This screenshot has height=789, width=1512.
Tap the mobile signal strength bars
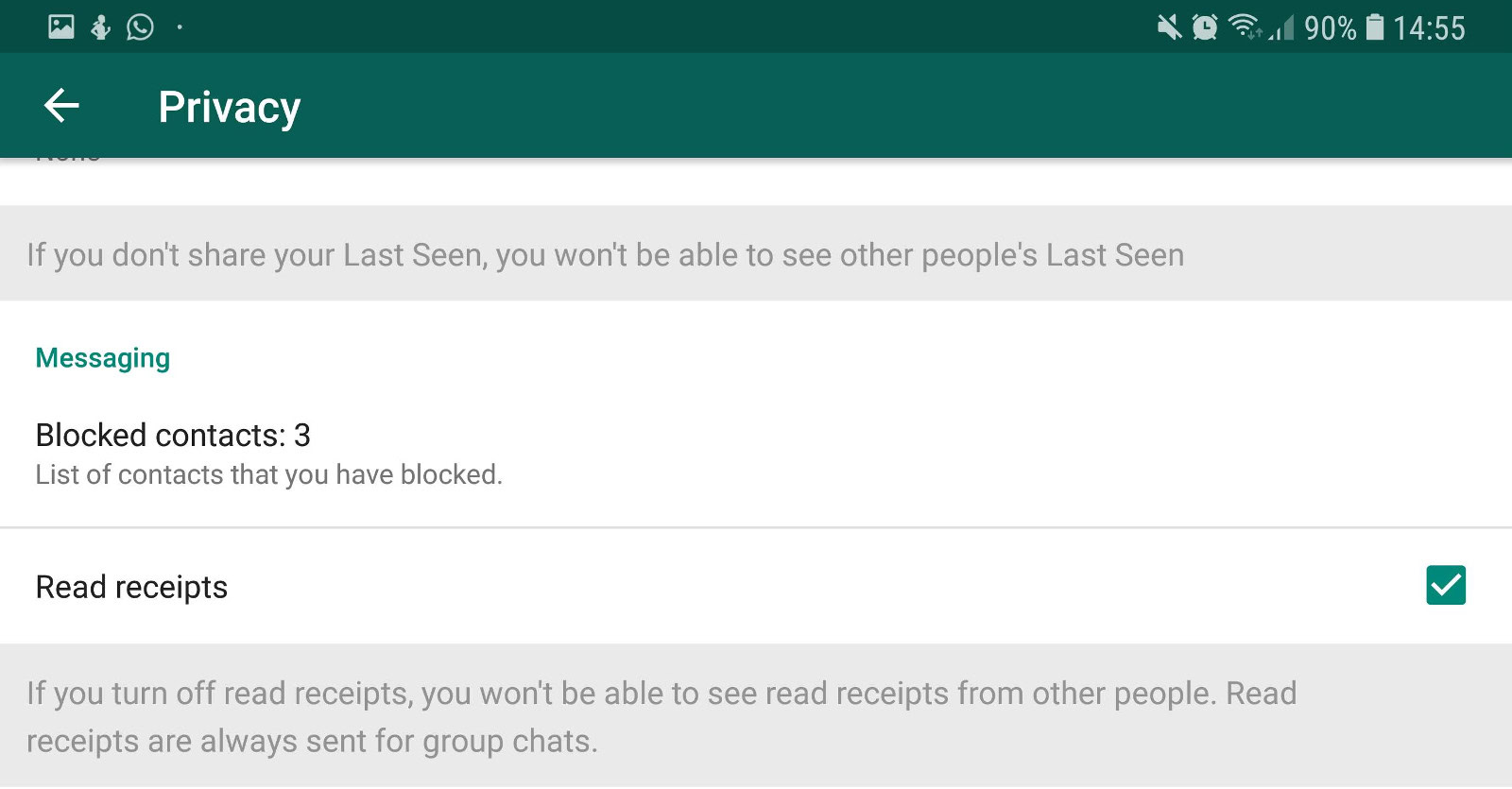pos(1282,29)
